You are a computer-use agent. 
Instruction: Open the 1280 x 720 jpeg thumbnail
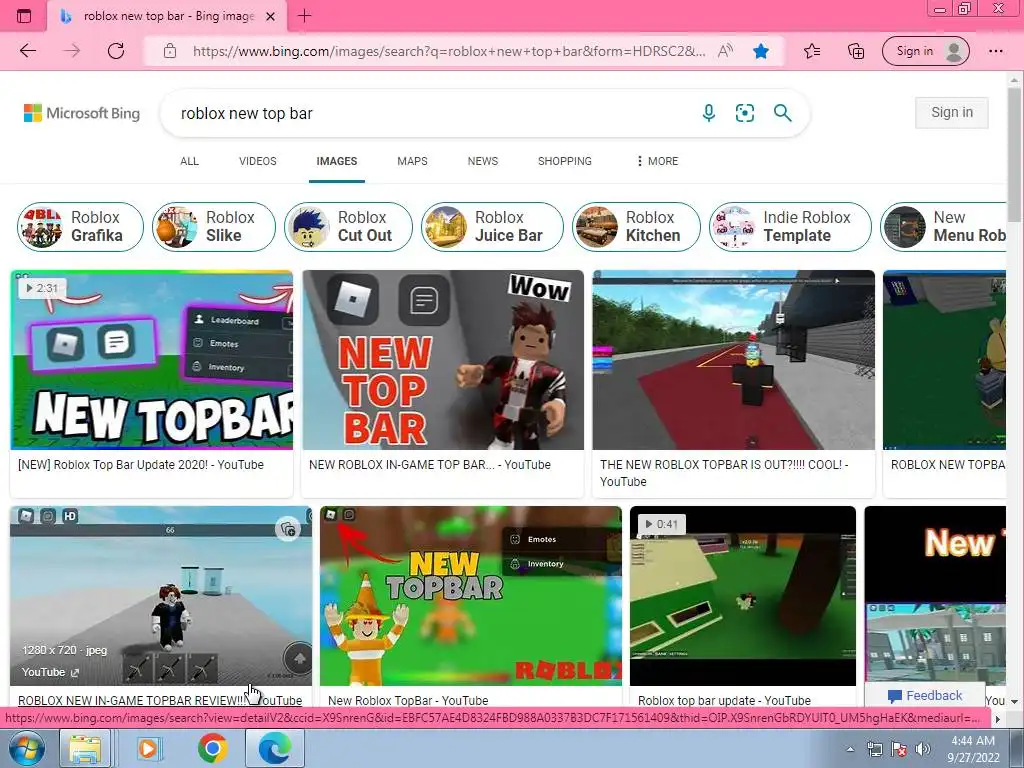click(161, 596)
